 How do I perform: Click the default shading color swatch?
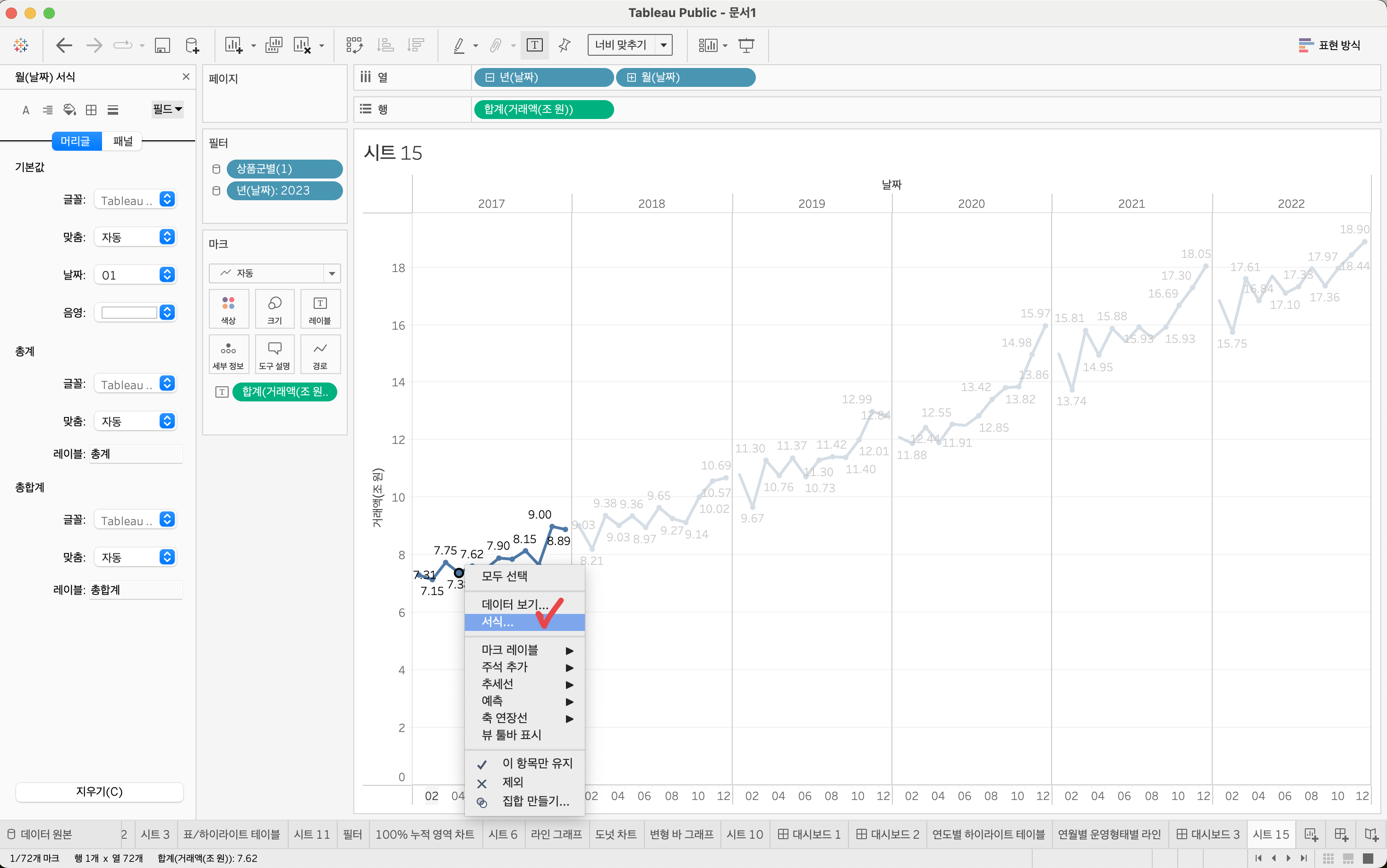pos(129,312)
